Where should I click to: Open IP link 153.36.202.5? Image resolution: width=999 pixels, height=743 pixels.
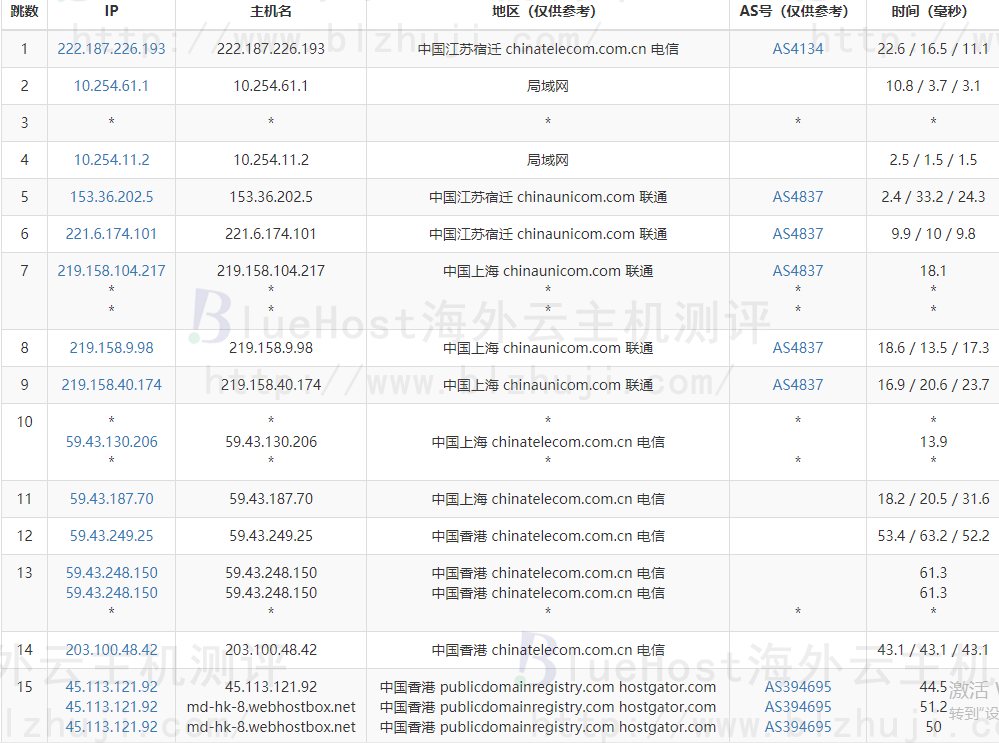pos(111,196)
